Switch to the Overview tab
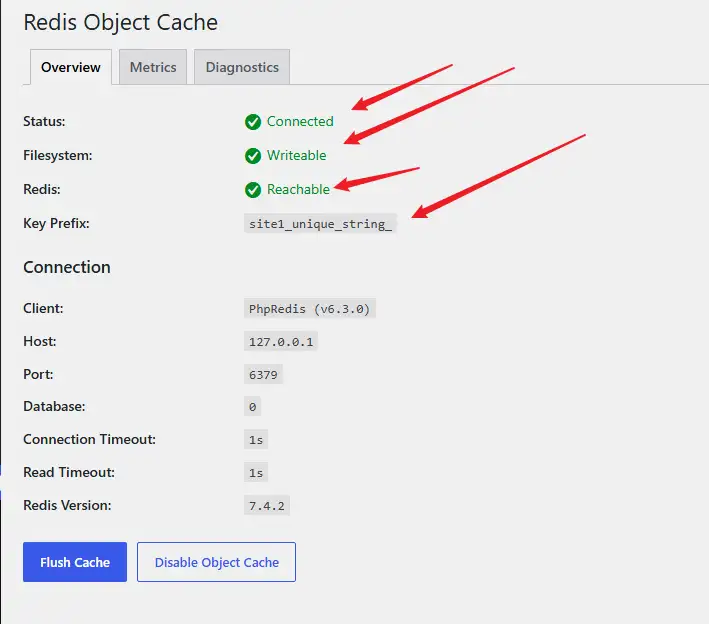 coord(71,67)
